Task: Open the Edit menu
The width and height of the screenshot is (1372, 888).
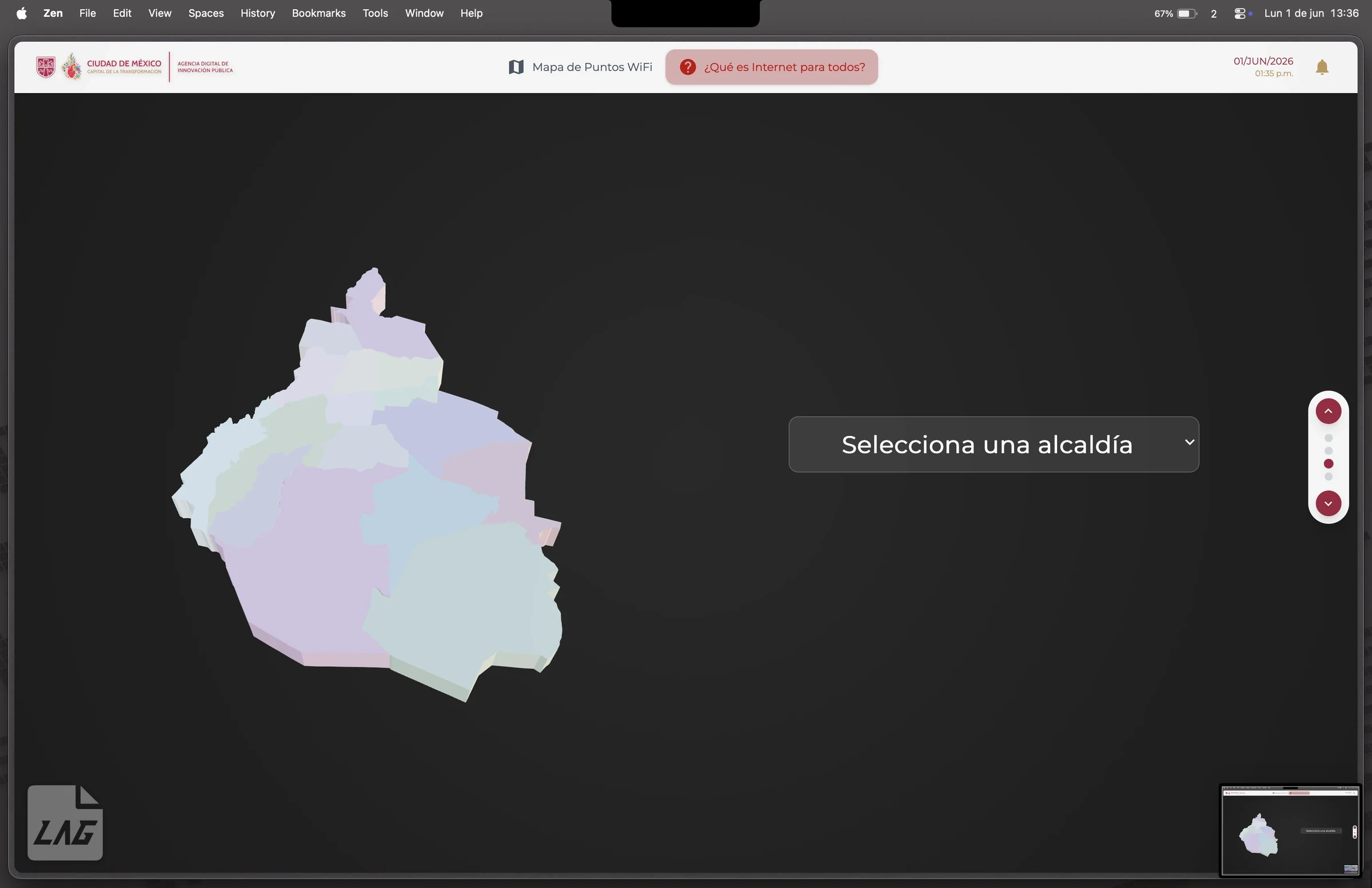Action: [122, 13]
